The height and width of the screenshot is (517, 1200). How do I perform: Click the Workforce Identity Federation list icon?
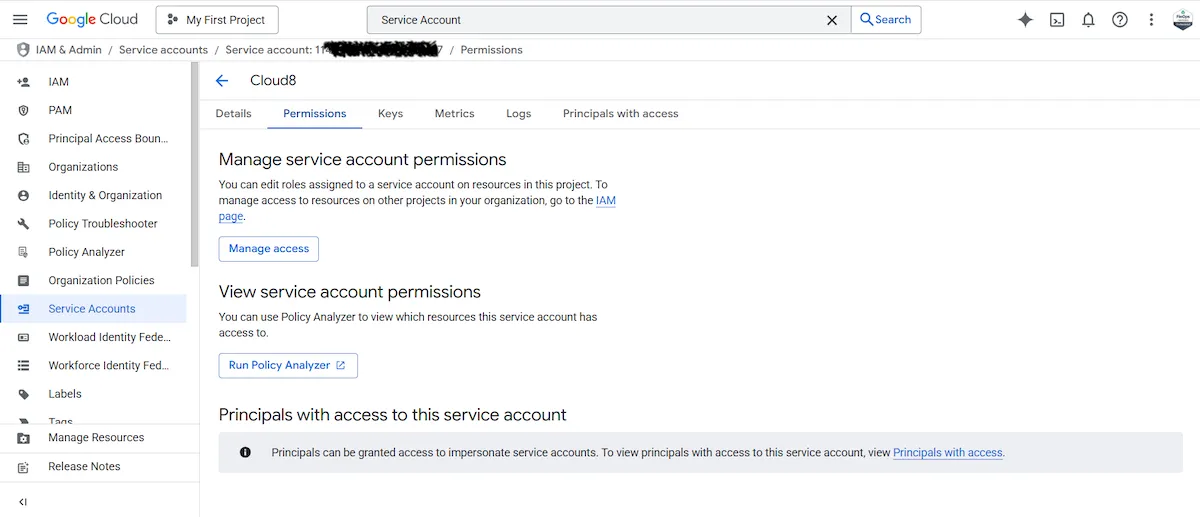point(23,366)
